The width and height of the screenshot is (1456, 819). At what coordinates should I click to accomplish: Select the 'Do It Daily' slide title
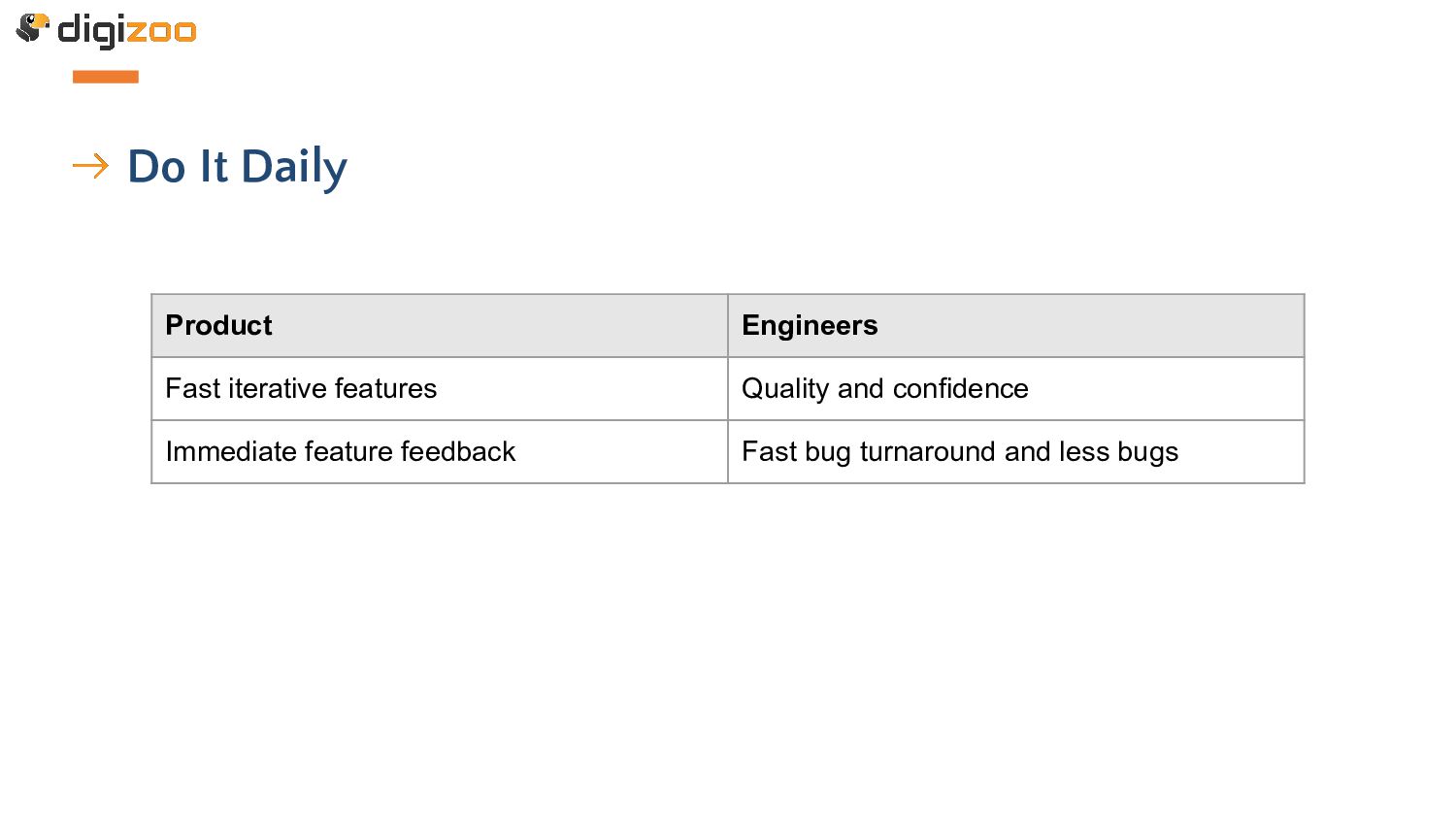click(237, 167)
